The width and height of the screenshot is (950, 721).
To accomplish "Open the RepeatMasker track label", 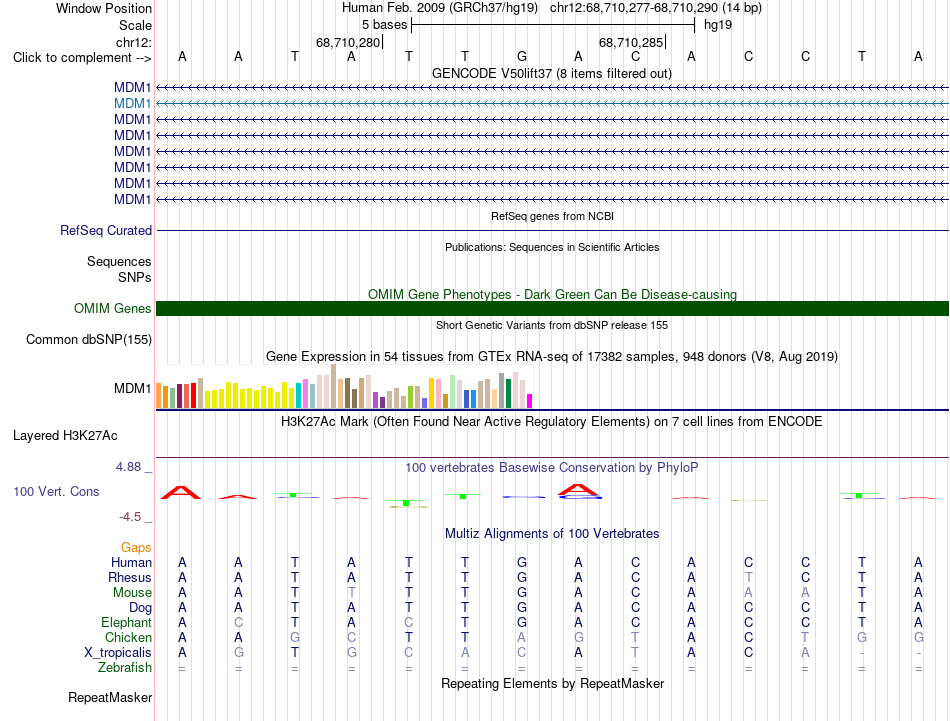I will 110,697.
